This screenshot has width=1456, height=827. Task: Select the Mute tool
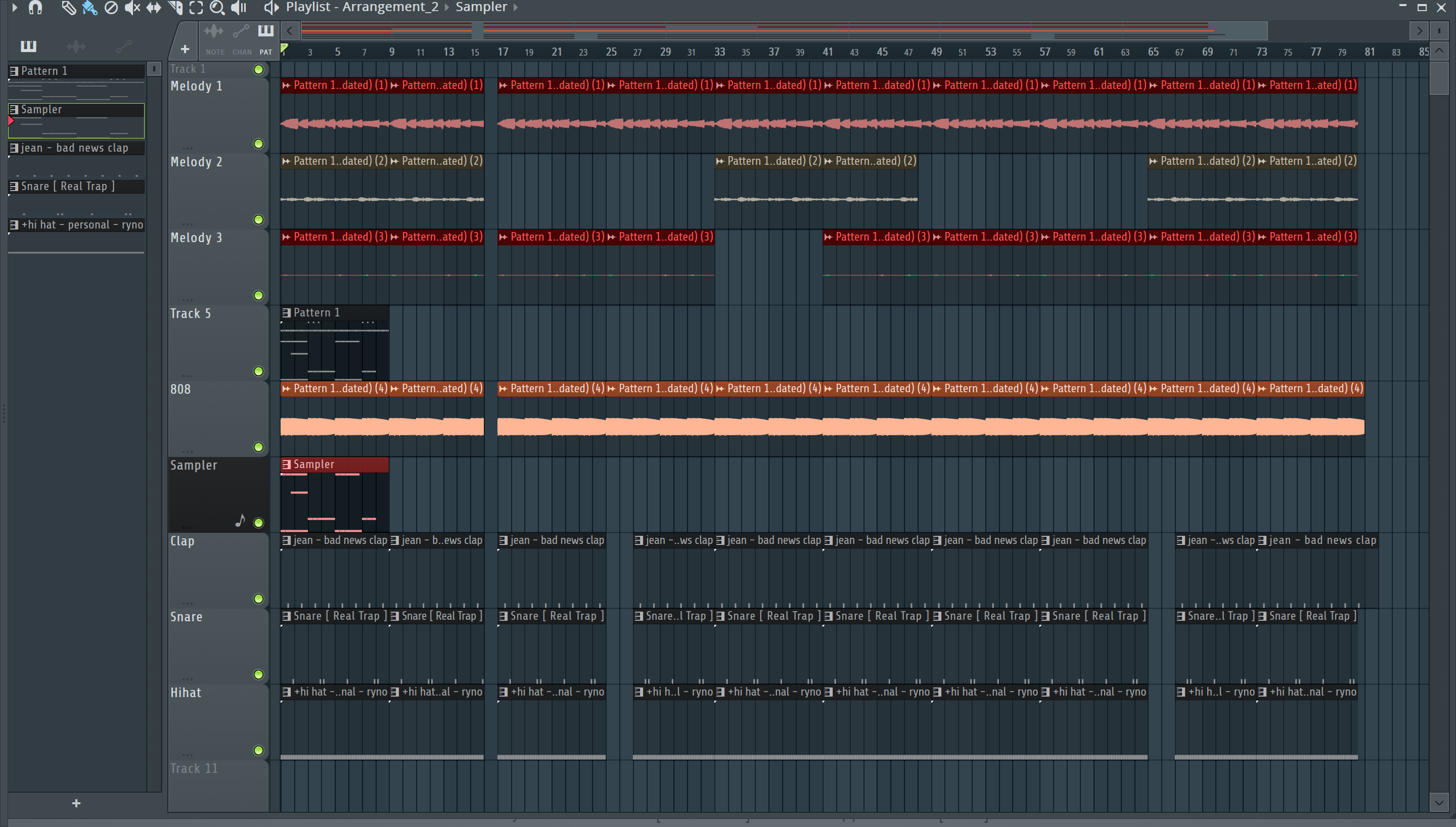pos(132,8)
